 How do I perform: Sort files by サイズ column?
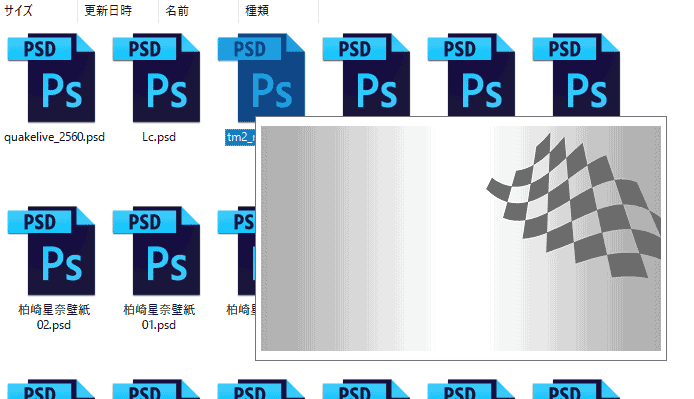click(18, 11)
